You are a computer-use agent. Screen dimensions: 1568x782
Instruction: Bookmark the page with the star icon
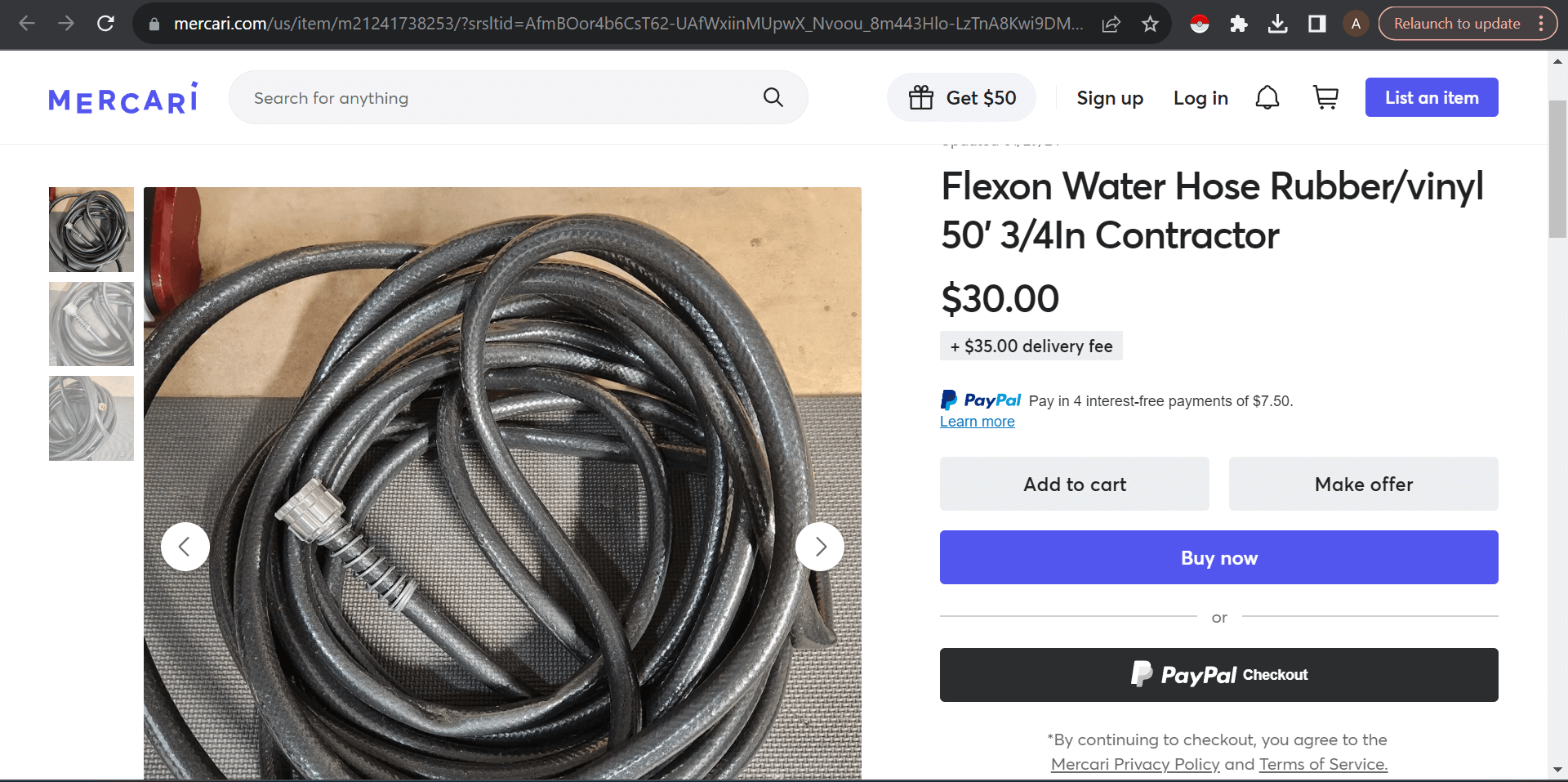point(1150,24)
